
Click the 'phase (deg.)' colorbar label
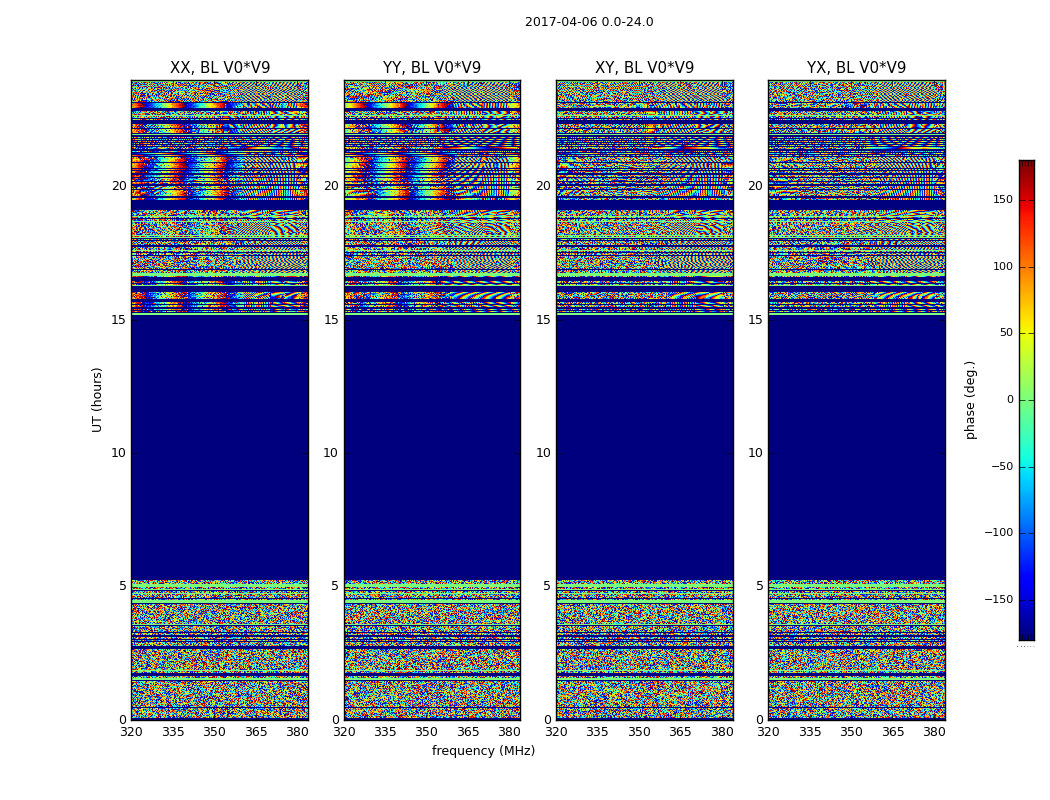click(970, 400)
